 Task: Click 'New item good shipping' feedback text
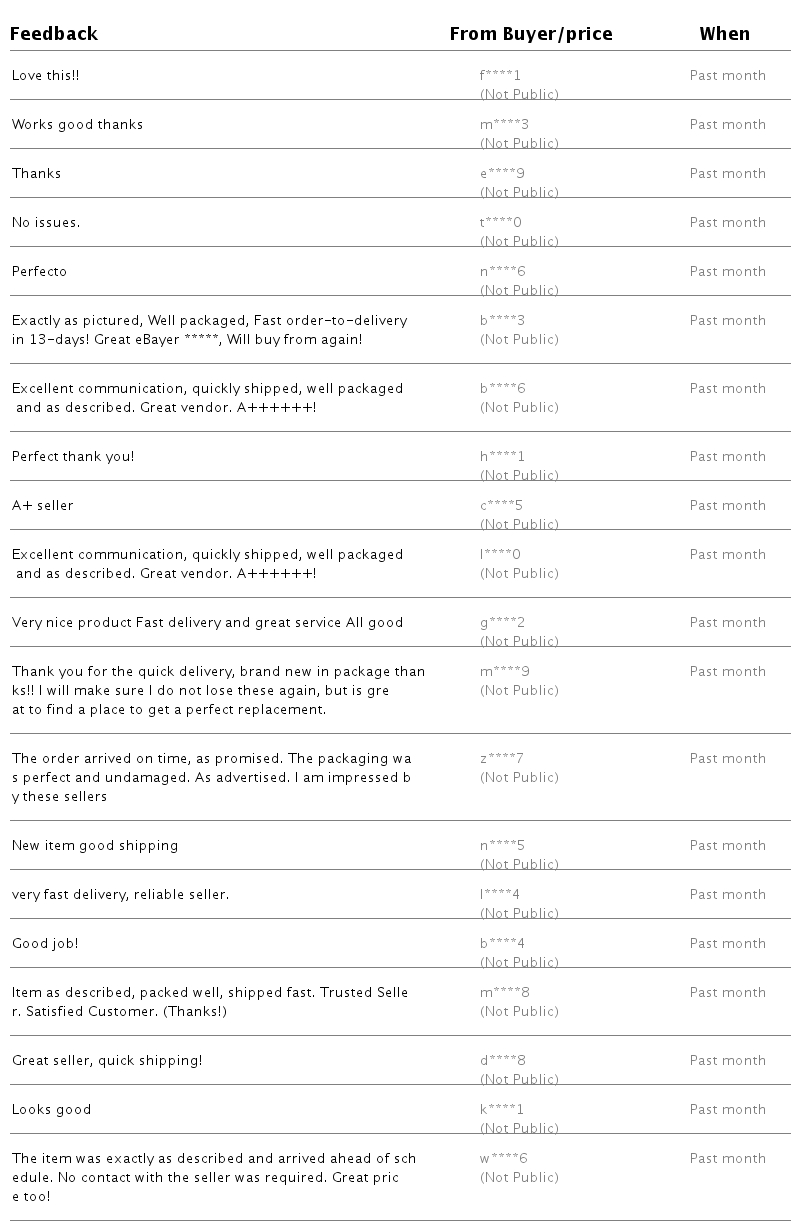click(x=95, y=845)
